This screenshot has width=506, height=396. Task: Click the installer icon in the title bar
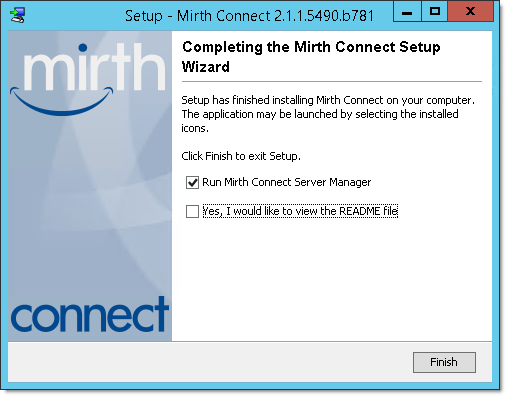(x=17, y=15)
